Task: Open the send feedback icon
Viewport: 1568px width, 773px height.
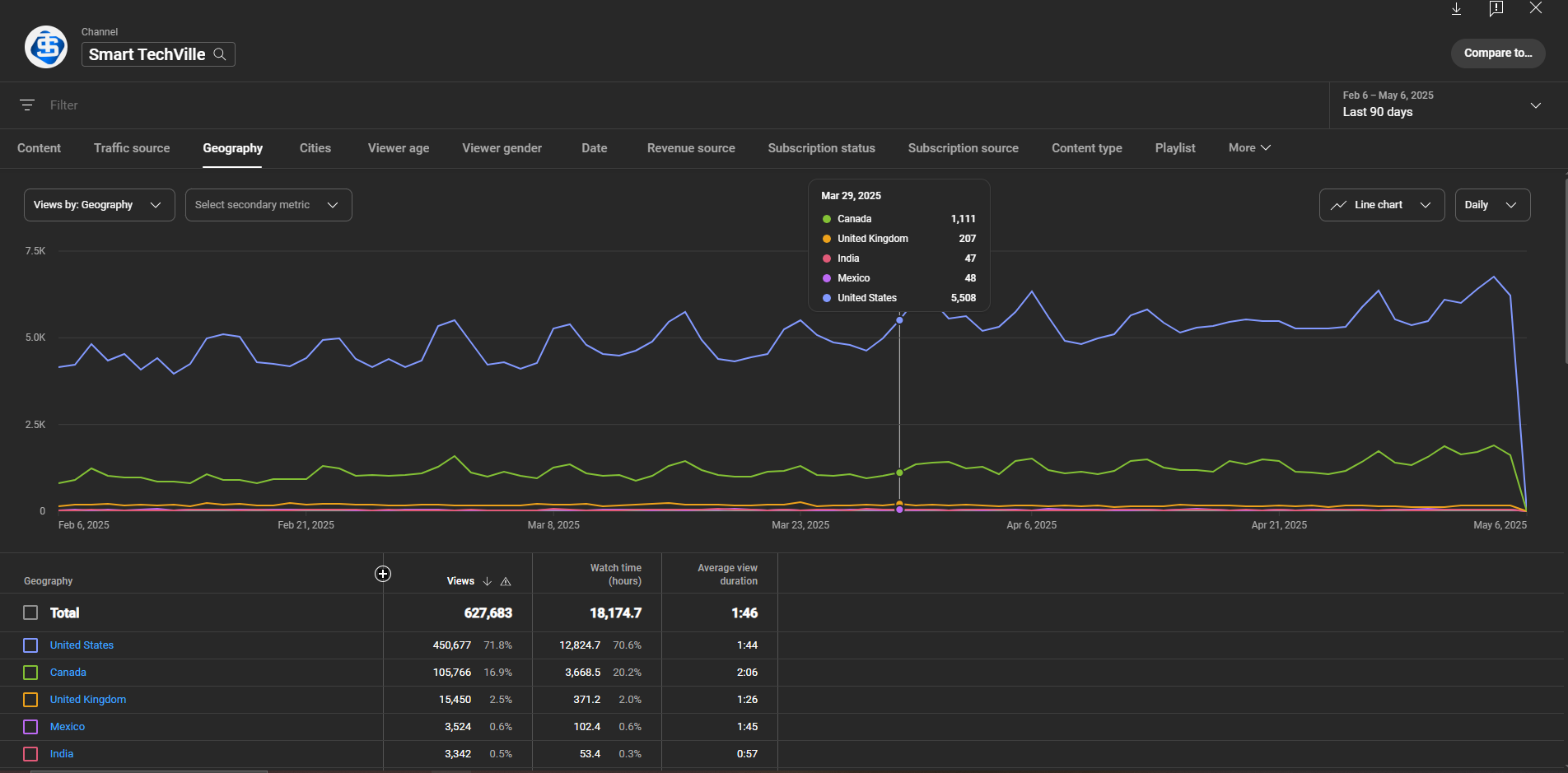Action: (1496, 8)
